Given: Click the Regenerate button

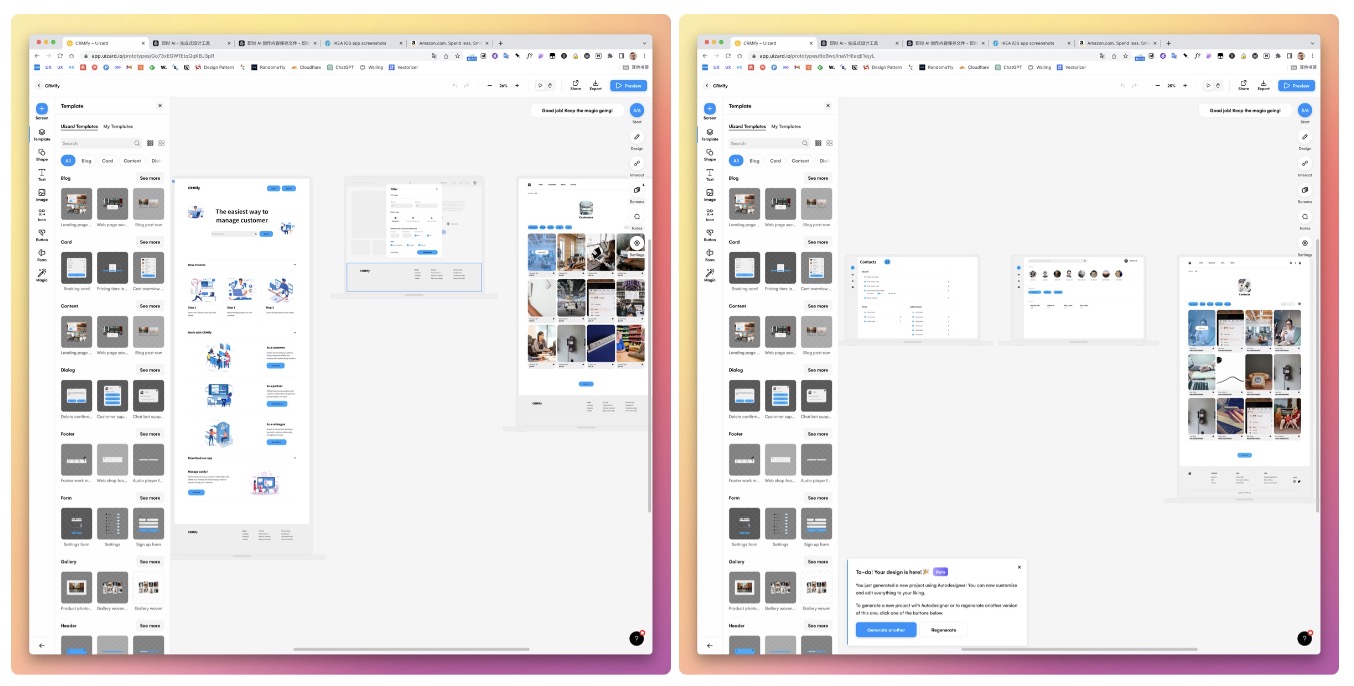Looking at the screenshot, I should 943,630.
